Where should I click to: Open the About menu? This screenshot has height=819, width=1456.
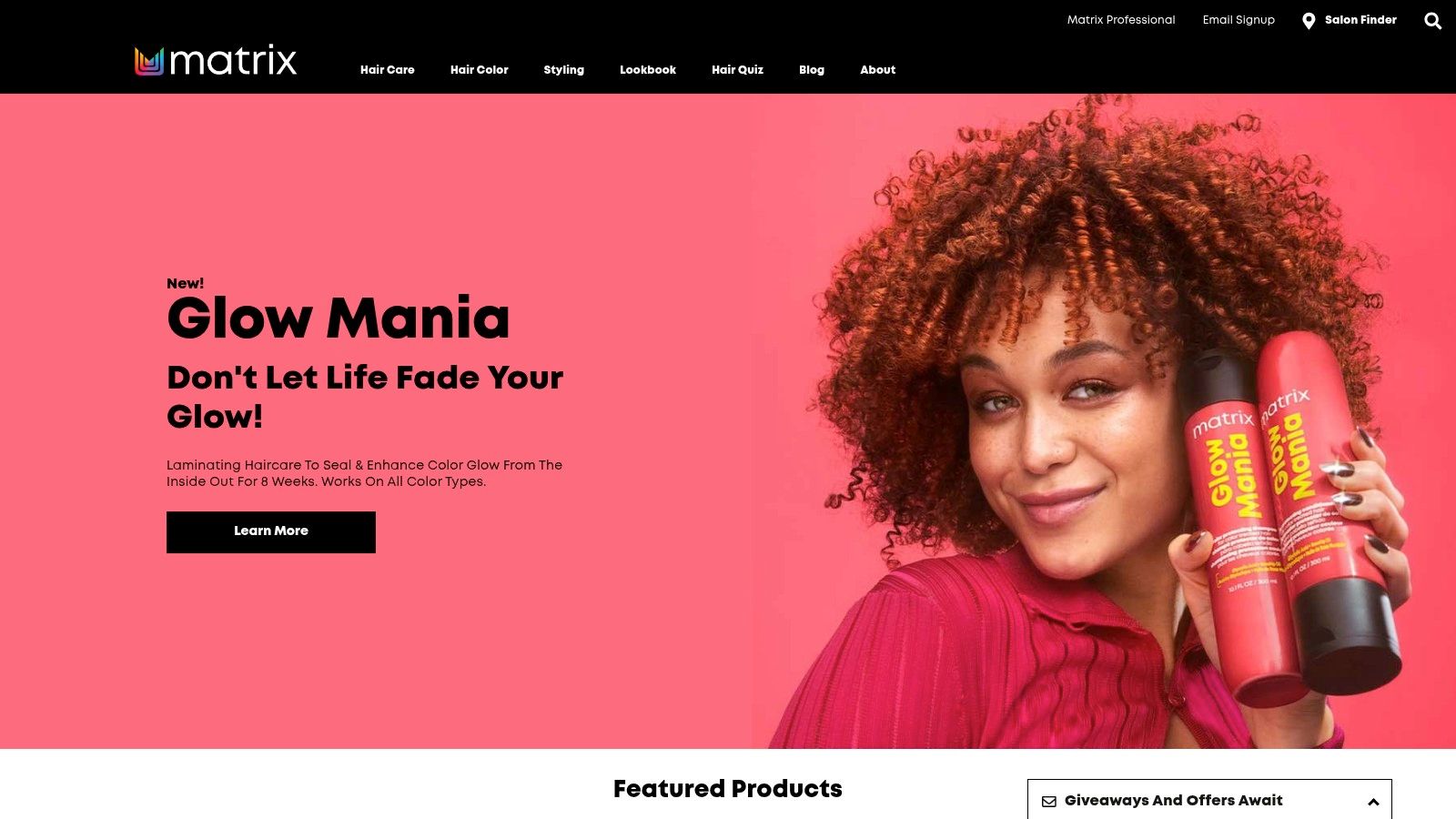tap(878, 70)
